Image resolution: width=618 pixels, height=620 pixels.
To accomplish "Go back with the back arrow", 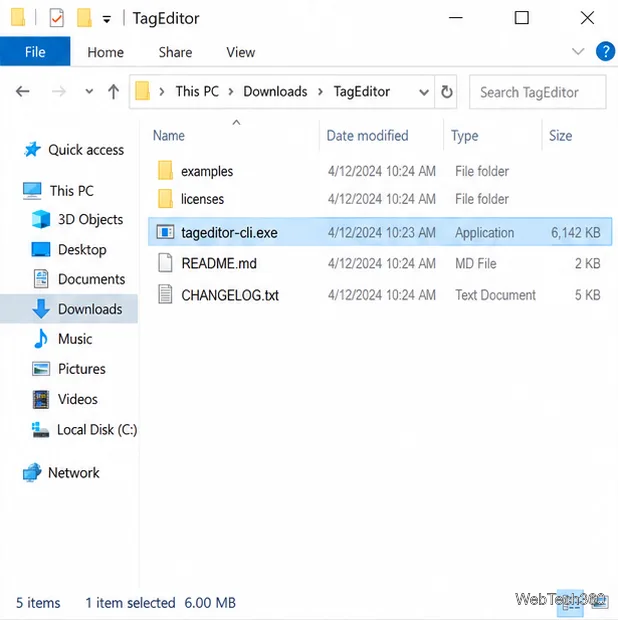I will point(23,92).
